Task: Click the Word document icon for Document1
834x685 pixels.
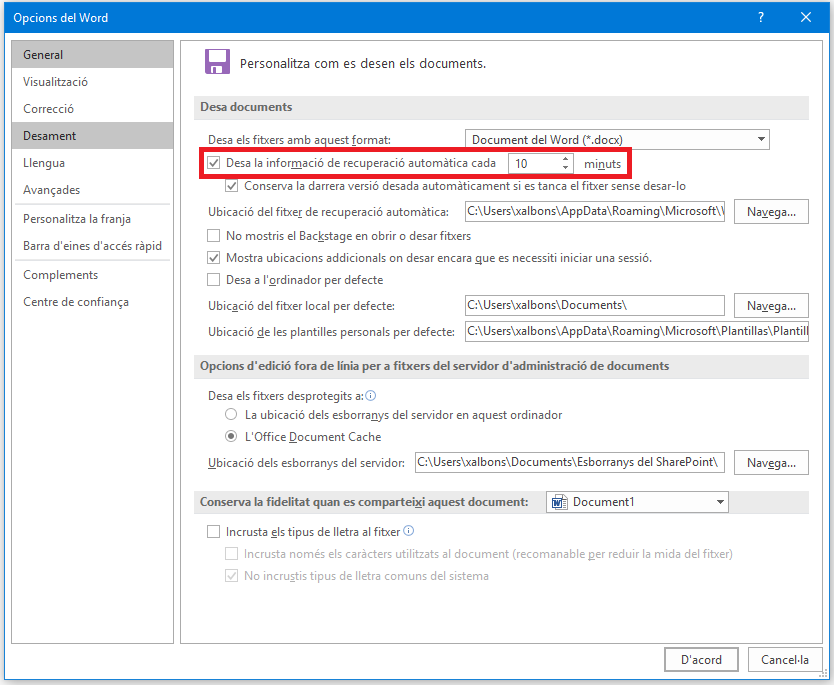Action: coord(558,502)
